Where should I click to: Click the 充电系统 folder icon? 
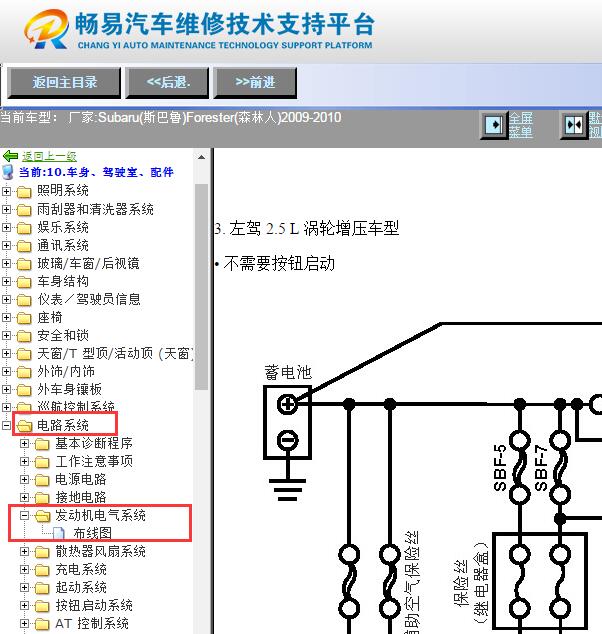pyautogui.click(x=42, y=570)
